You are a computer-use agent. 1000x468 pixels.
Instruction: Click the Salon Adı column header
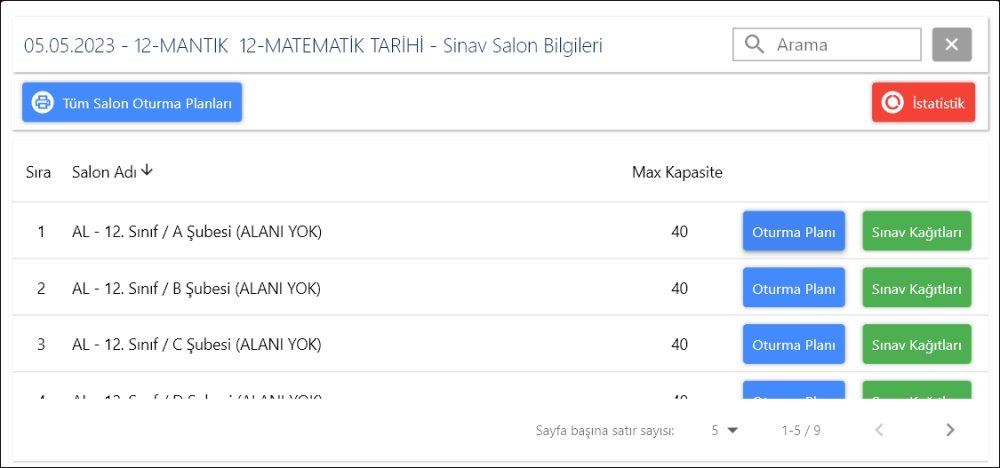104,172
